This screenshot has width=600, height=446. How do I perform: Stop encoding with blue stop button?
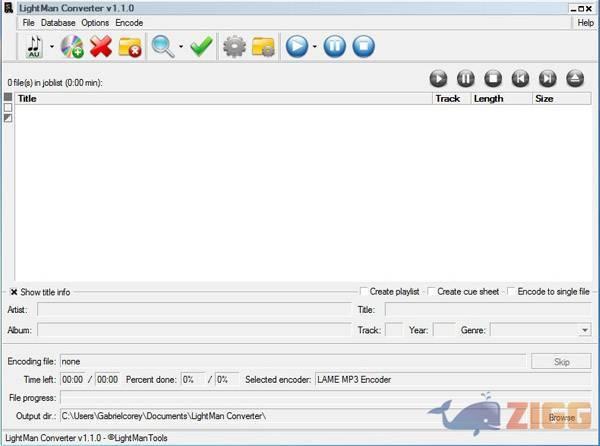click(364, 46)
